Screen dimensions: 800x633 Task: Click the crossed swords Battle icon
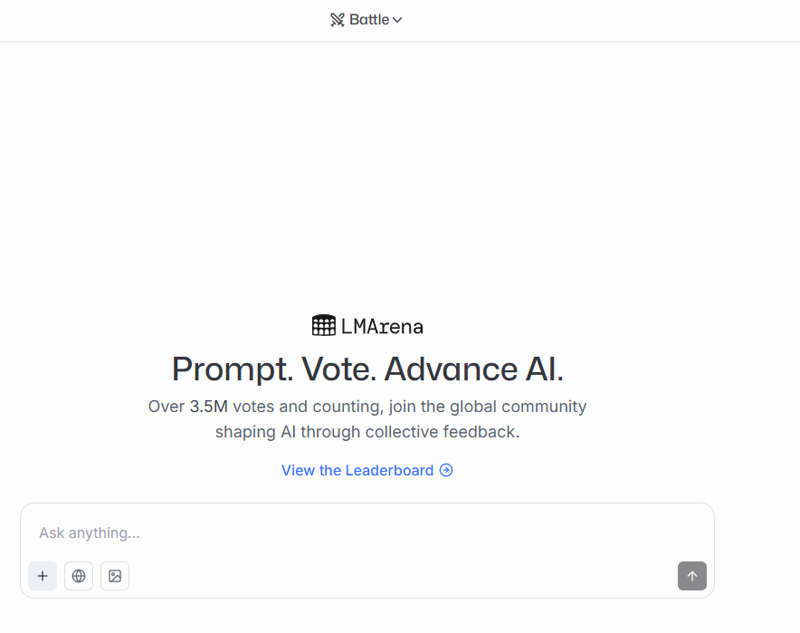(337, 20)
